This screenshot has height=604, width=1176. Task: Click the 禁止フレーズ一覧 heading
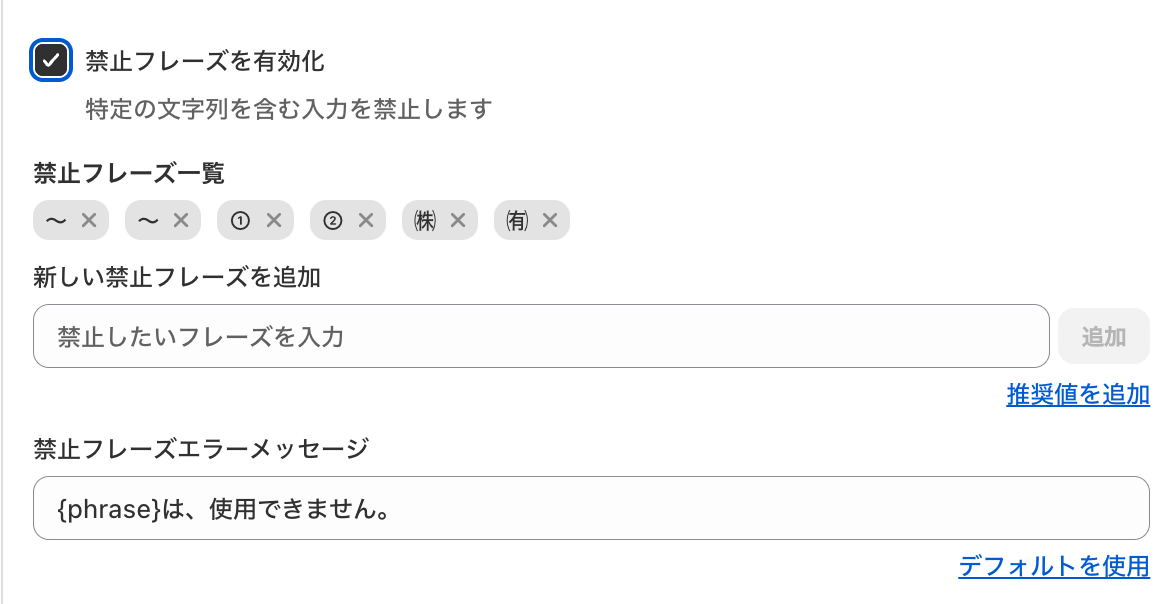129,173
